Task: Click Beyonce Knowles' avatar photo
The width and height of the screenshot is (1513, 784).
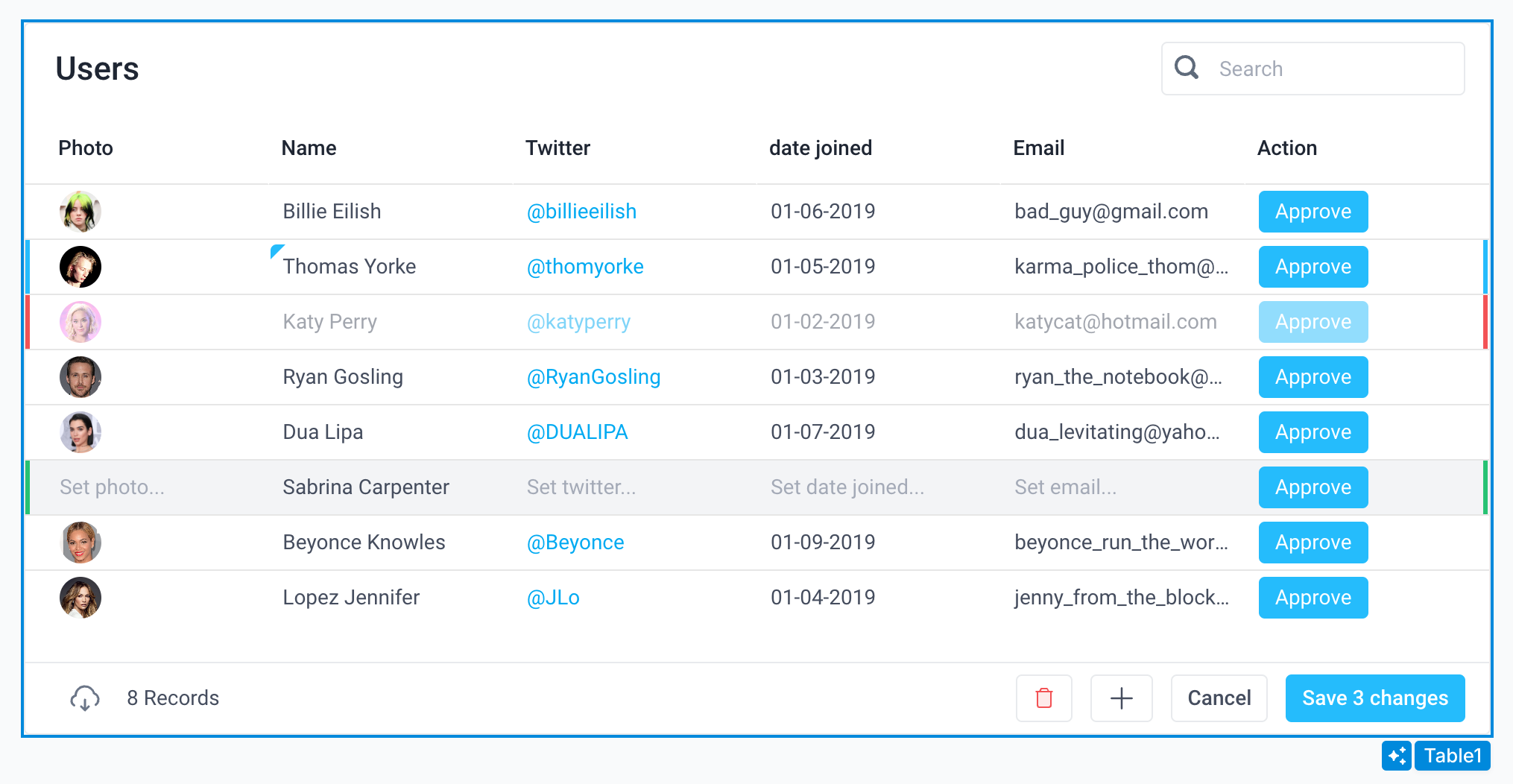Action: click(x=80, y=543)
